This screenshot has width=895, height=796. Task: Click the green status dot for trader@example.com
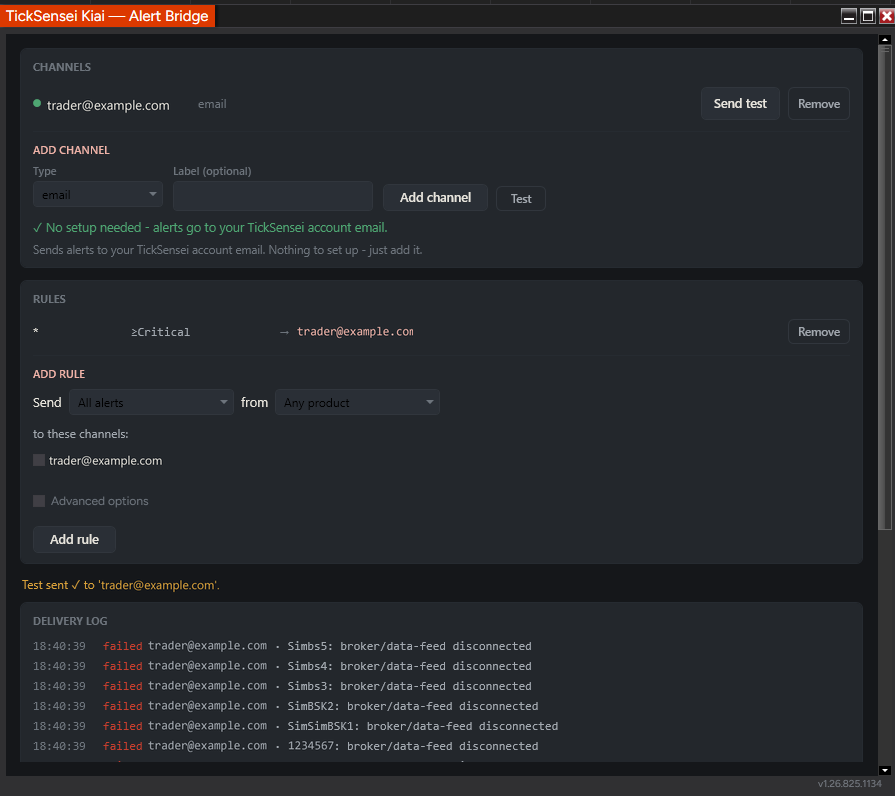coord(37,103)
